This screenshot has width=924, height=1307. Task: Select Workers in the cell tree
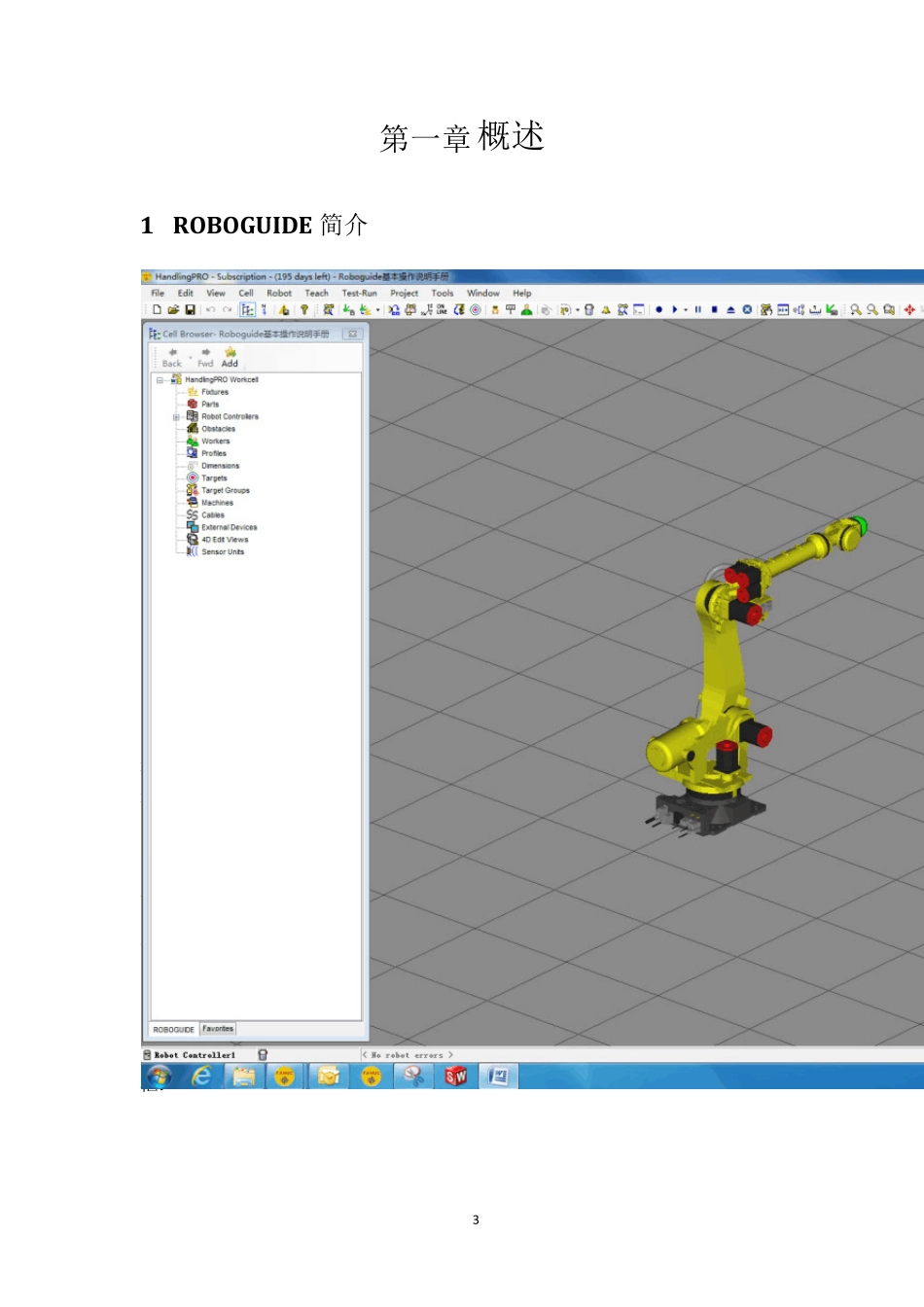(215, 442)
